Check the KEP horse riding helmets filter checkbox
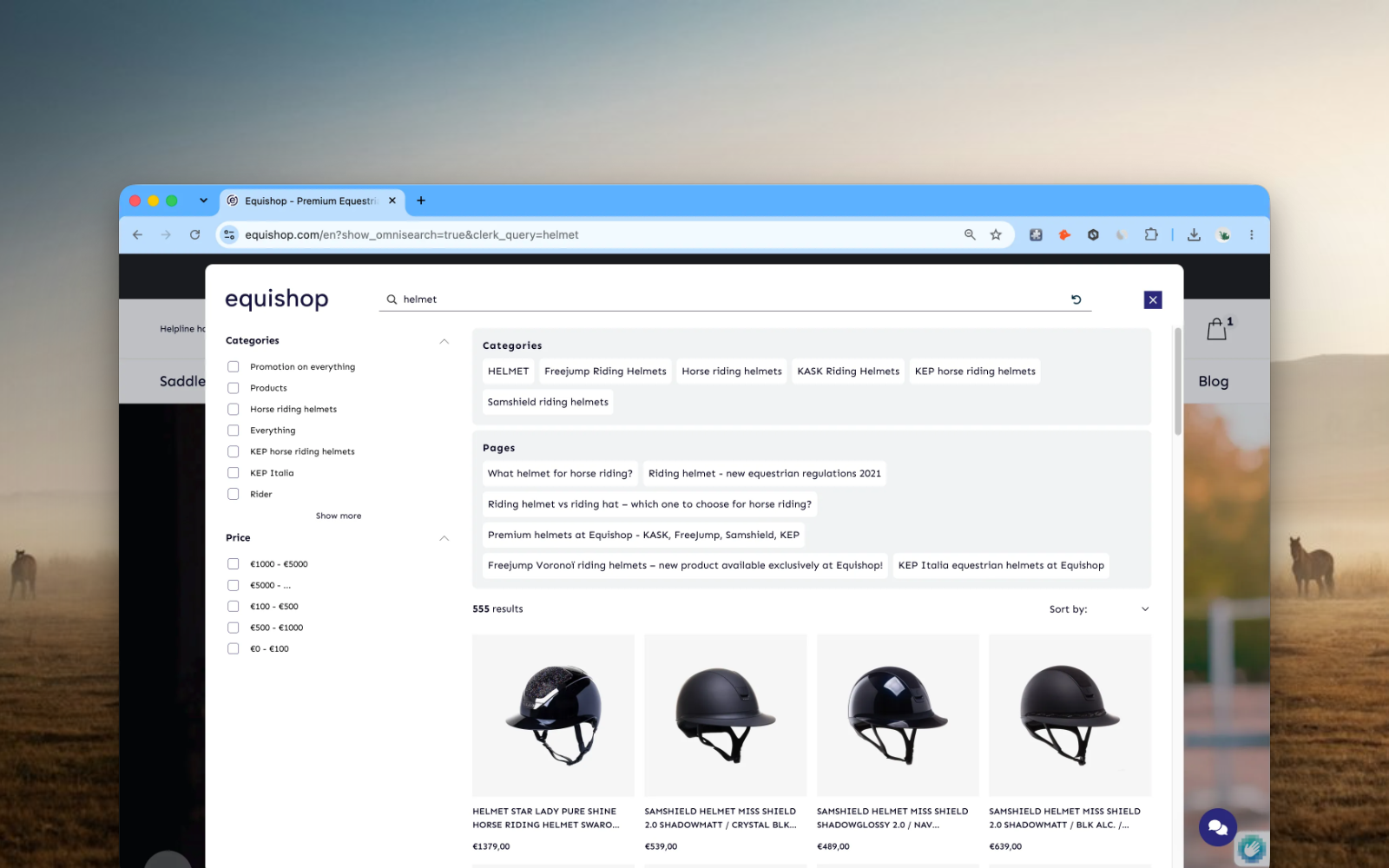 (x=234, y=451)
